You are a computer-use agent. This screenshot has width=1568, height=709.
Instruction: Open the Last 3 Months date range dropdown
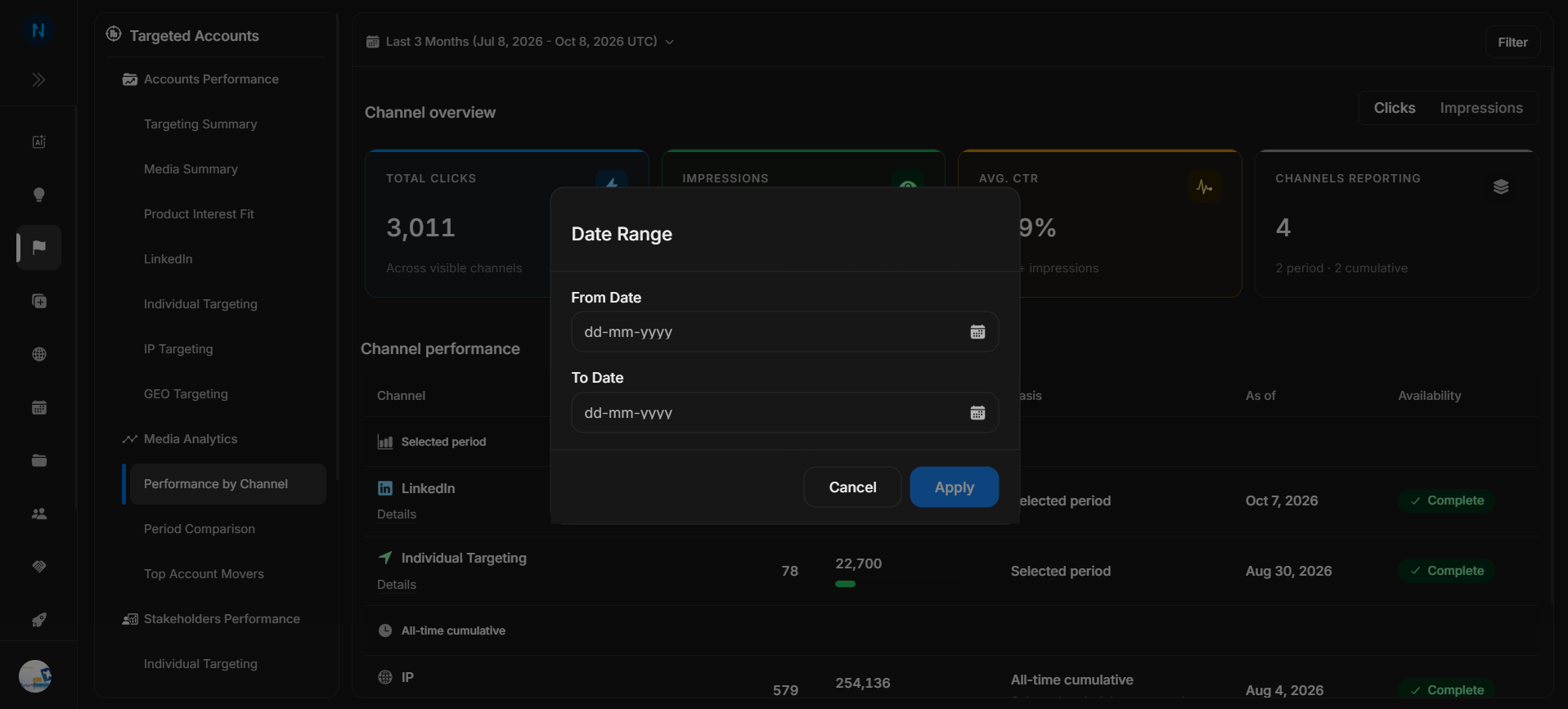(x=520, y=42)
